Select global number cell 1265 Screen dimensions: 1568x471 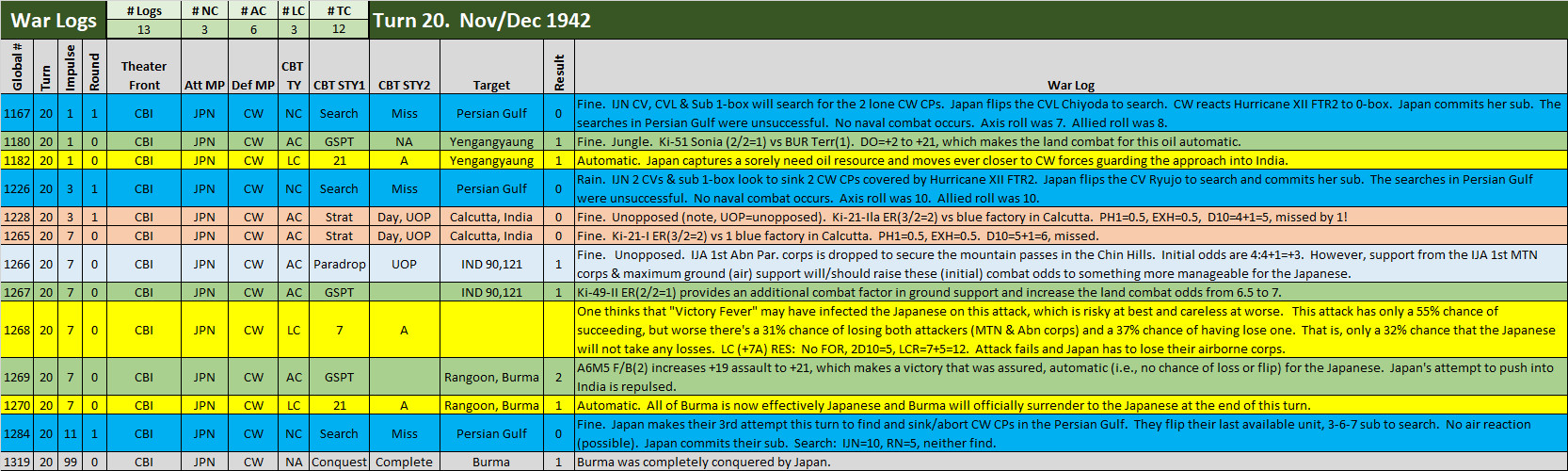pyautogui.click(x=17, y=235)
